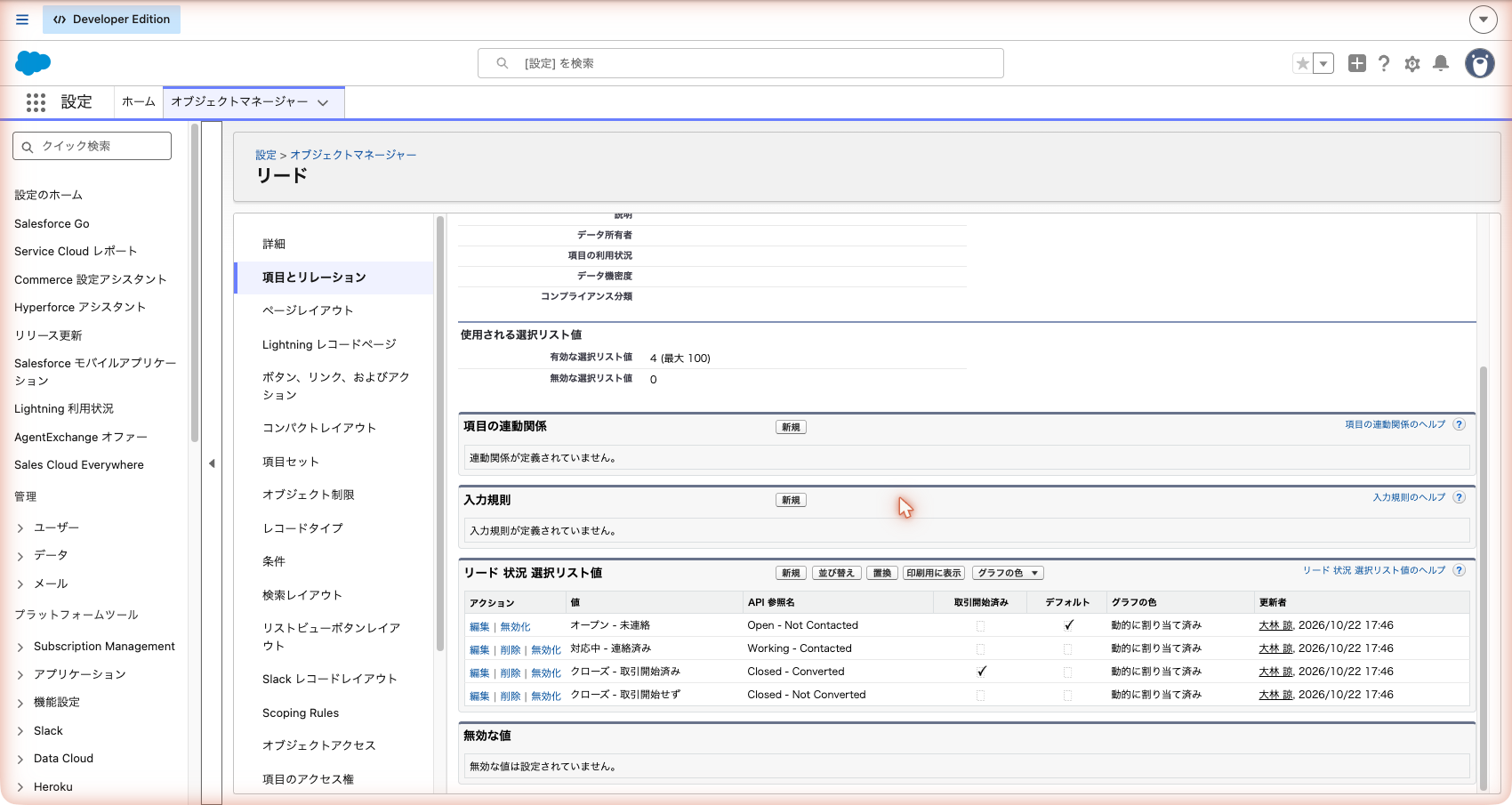This screenshot has width=1512, height=805.
Task: Open the notifications bell icon
Action: [1441, 63]
